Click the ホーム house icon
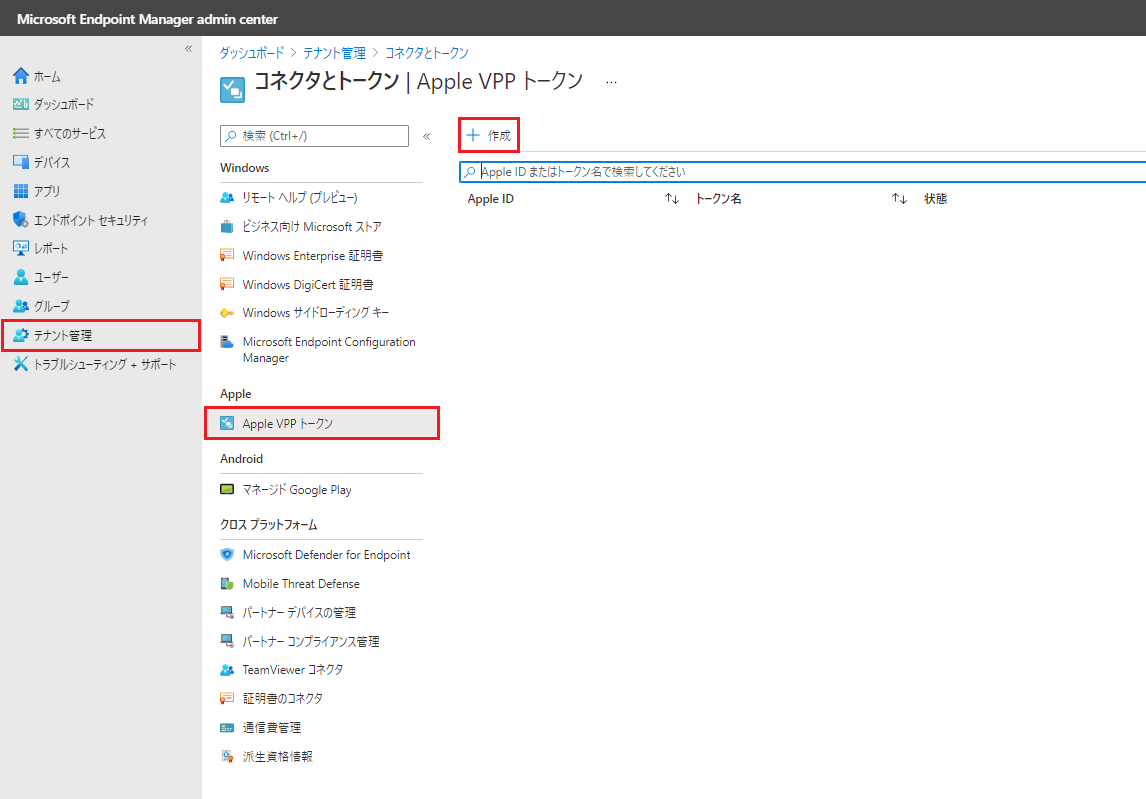 click(20, 76)
